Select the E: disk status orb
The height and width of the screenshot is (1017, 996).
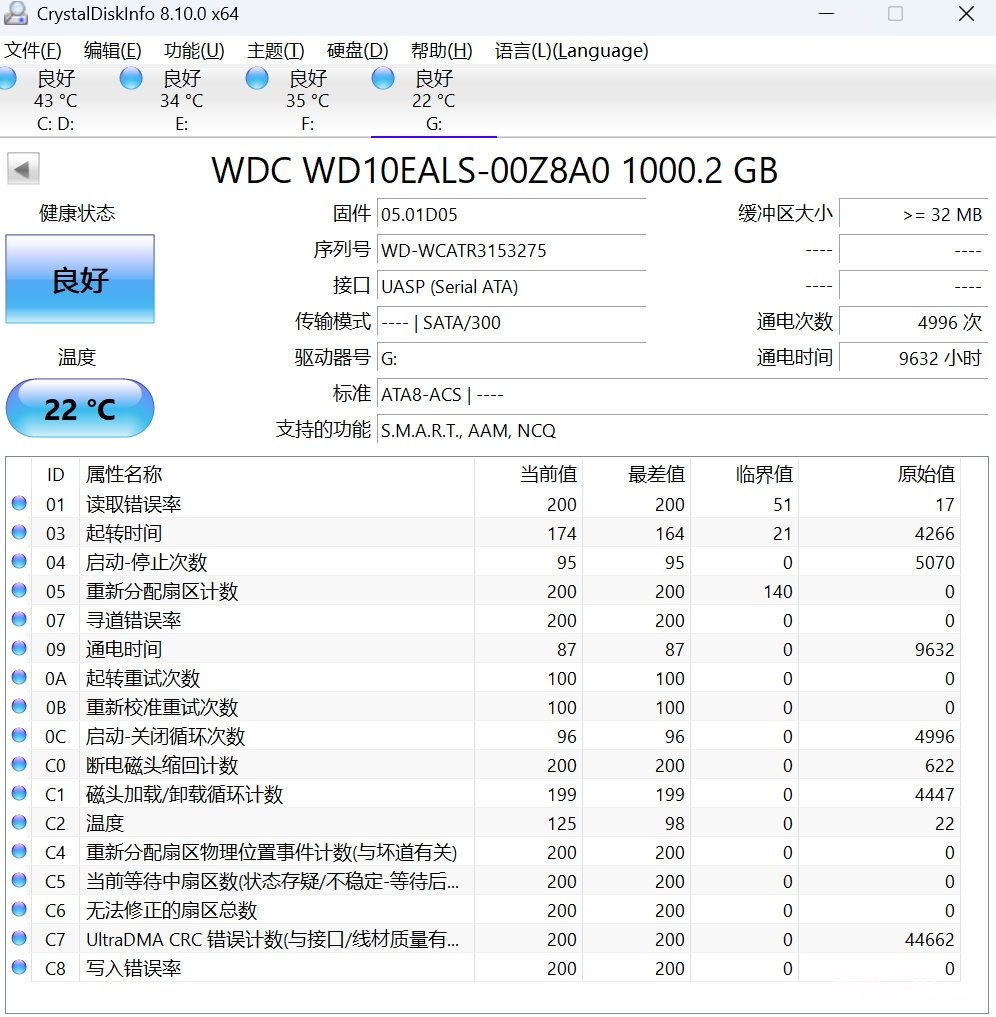click(131, 79)
